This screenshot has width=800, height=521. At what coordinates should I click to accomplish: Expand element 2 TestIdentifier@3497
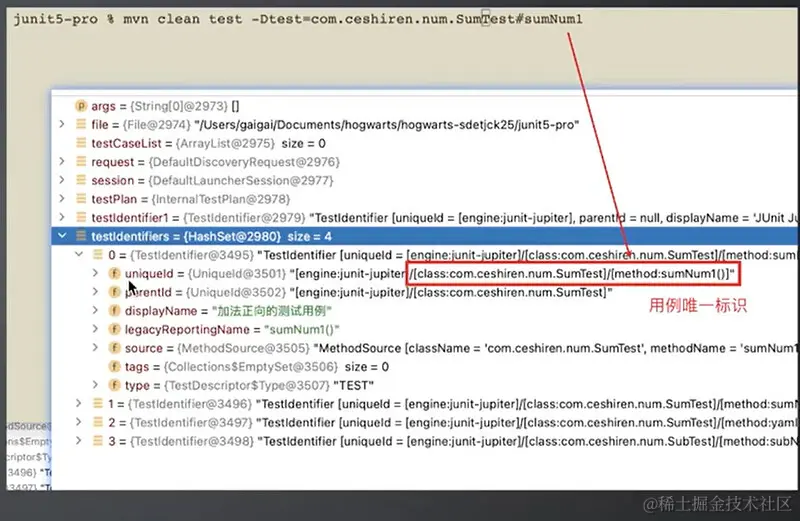coord(79,422)
